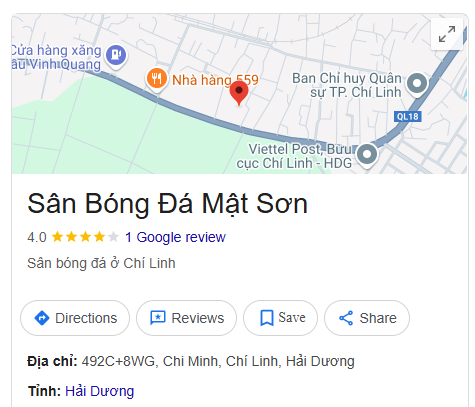Viewport: 475px width, 407px height.
Task: Open Directions to Sân Bóng Đá Mật Sơn
Action: pos(75,318)
